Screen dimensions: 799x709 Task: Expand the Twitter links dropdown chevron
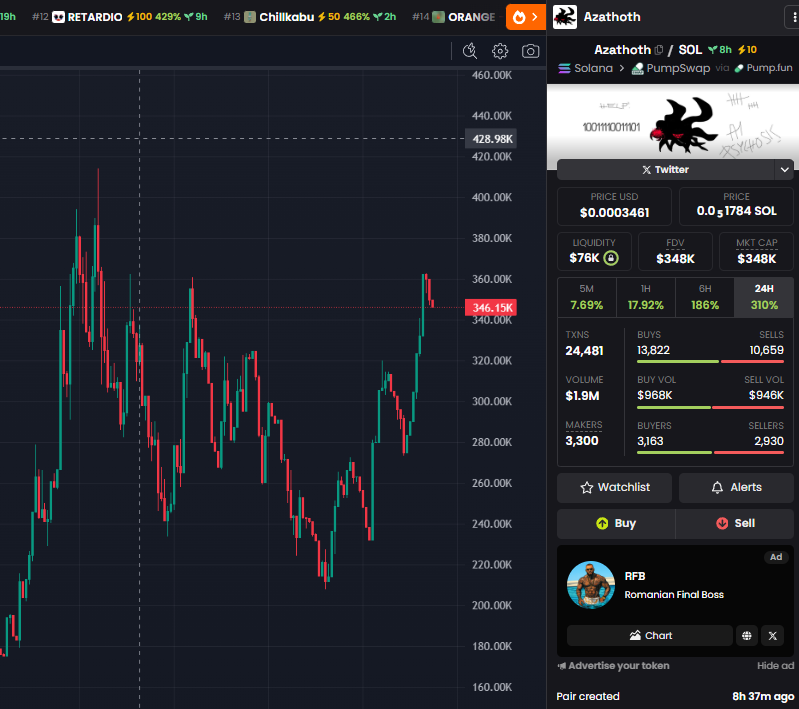pos(784,170)
